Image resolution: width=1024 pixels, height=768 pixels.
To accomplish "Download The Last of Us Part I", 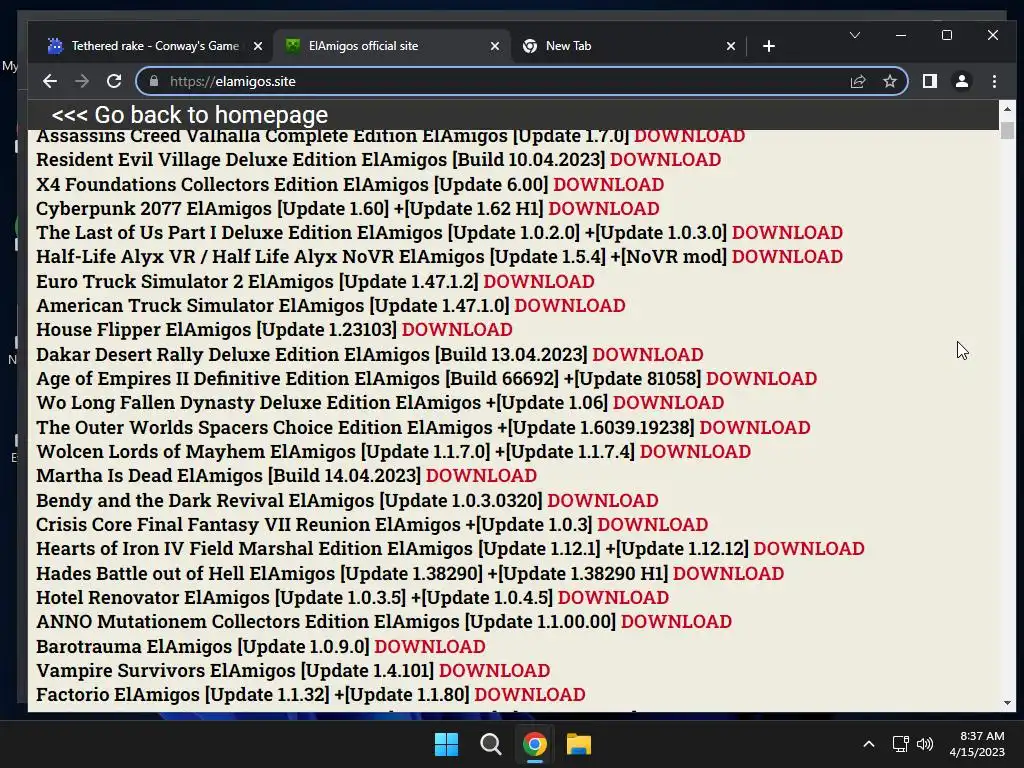I will pyautogui.click(x=788, y=232).
